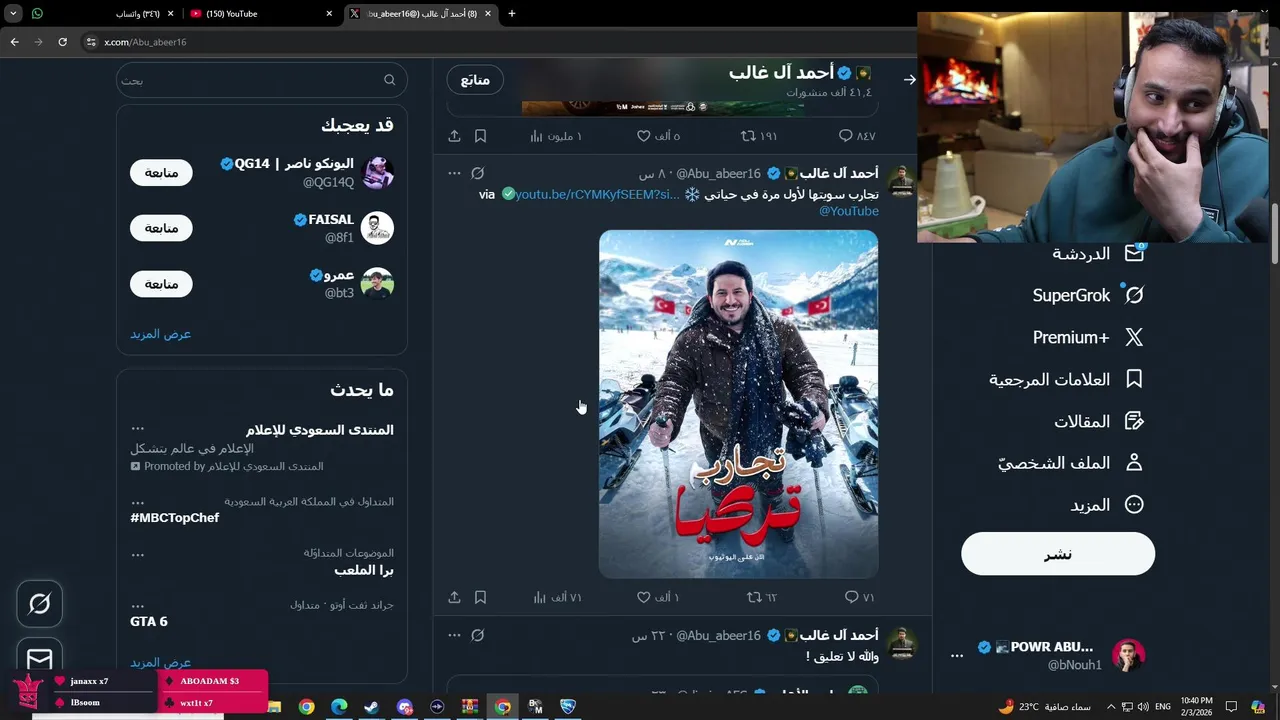Viewport: 1280px width, 720px height.
Task: Share the تجارب تركيا post
Action: [x=454, y=597]
